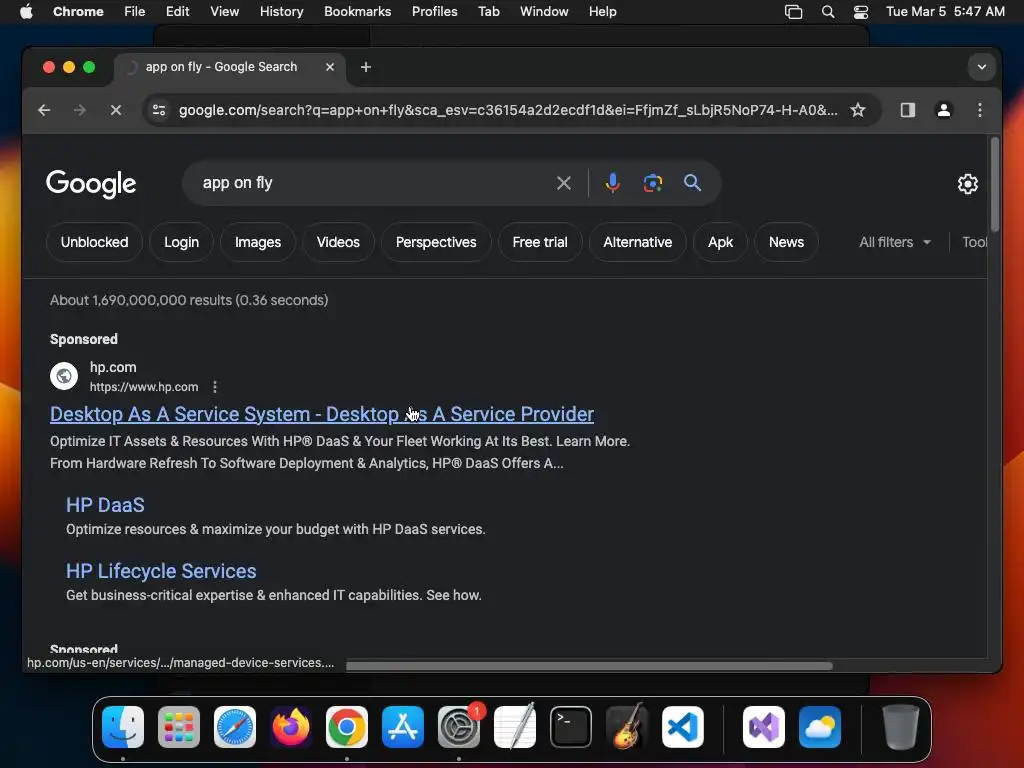Image resolution: width=1024 pixels, height=768 pixels.
Task: Launch Firefox from the Dock
Action: (291, 727)
